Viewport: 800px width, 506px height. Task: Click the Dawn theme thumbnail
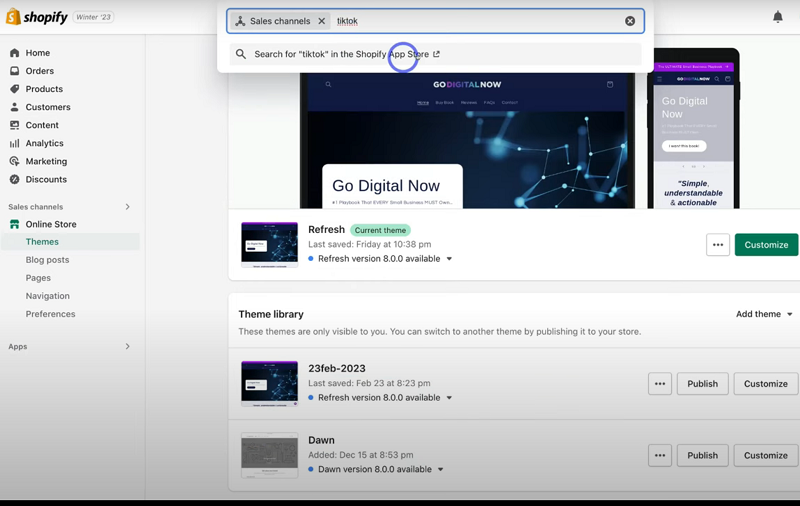point(269,456)
